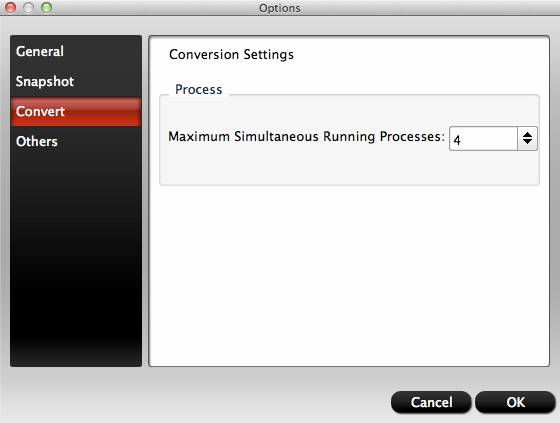Increase processes with the stepper up arrow
Image resolution: width=560 pixels, height=423 pixels.
tap(528, 134)
